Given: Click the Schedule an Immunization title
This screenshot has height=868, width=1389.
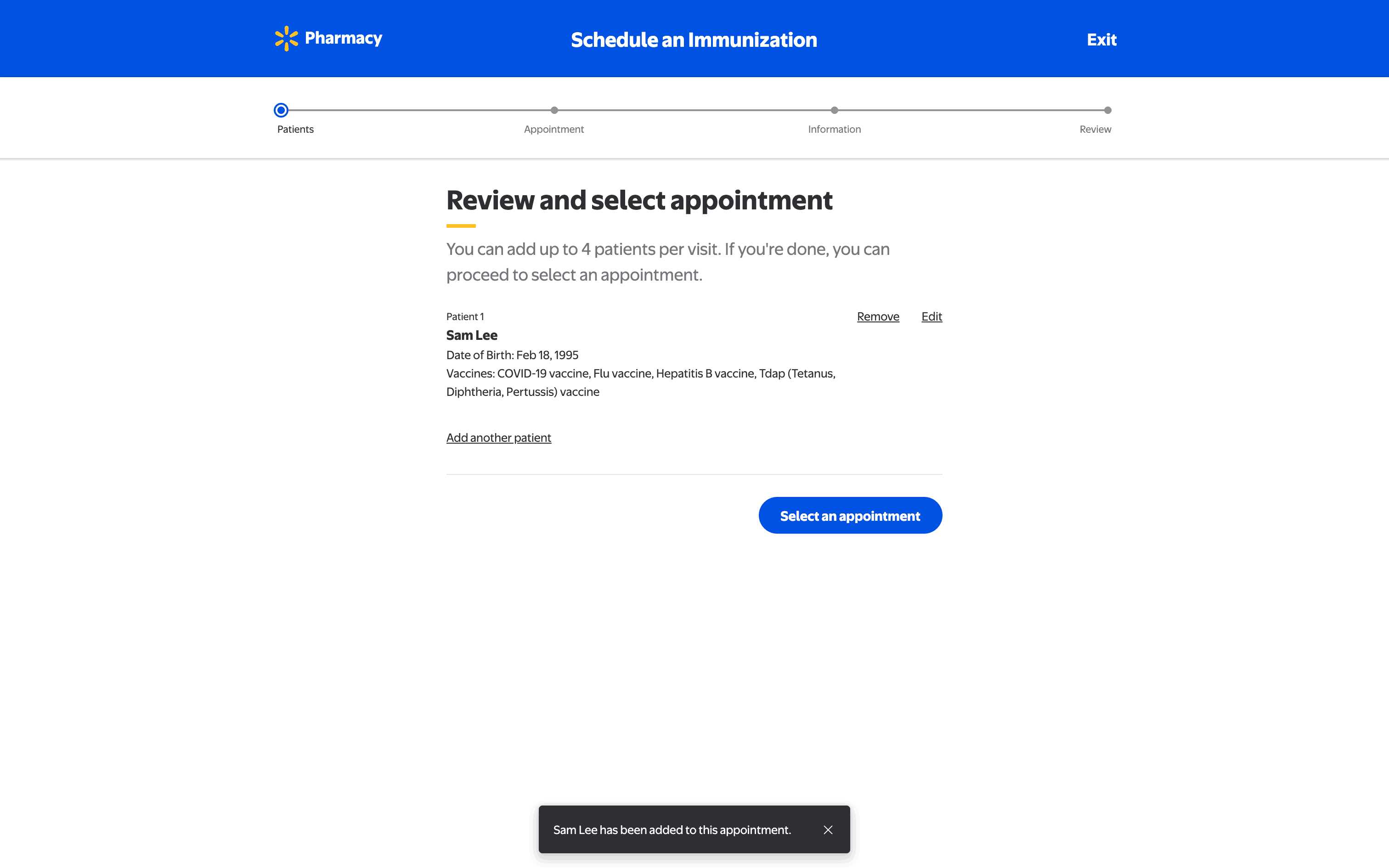Looking at the screenshot, I should pos(694,39).
